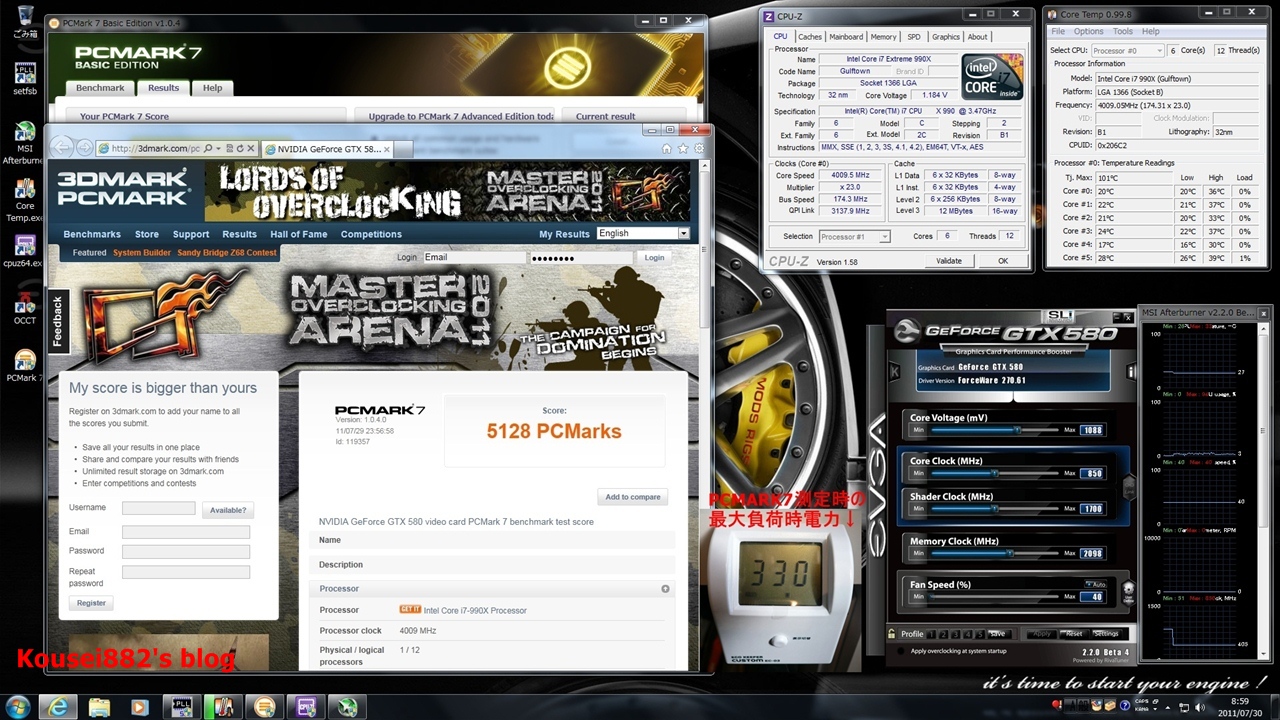Open the Core Temp.exe desktop icon
Viewport: 1280px width, 720px height.
25,201
